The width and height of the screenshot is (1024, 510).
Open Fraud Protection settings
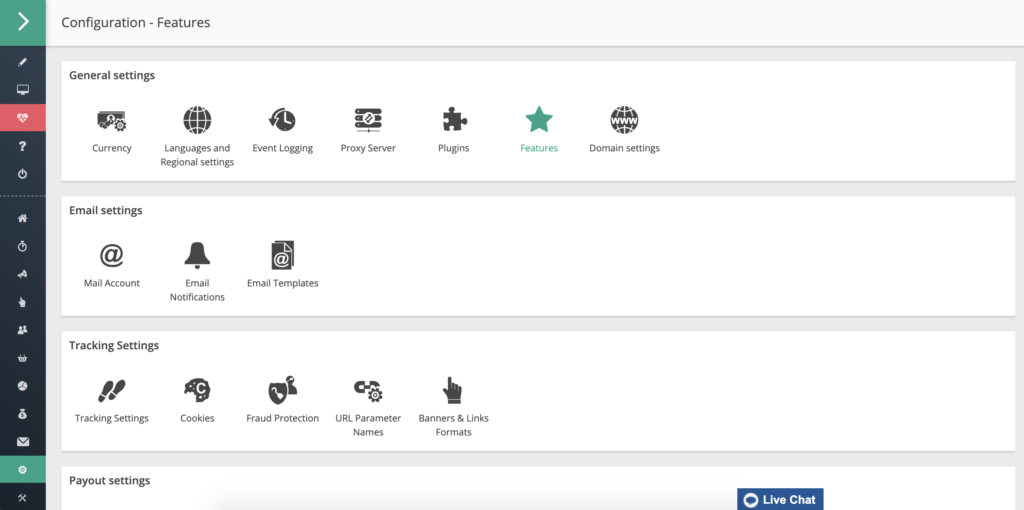pyautogui.click(x=283, y=391)
